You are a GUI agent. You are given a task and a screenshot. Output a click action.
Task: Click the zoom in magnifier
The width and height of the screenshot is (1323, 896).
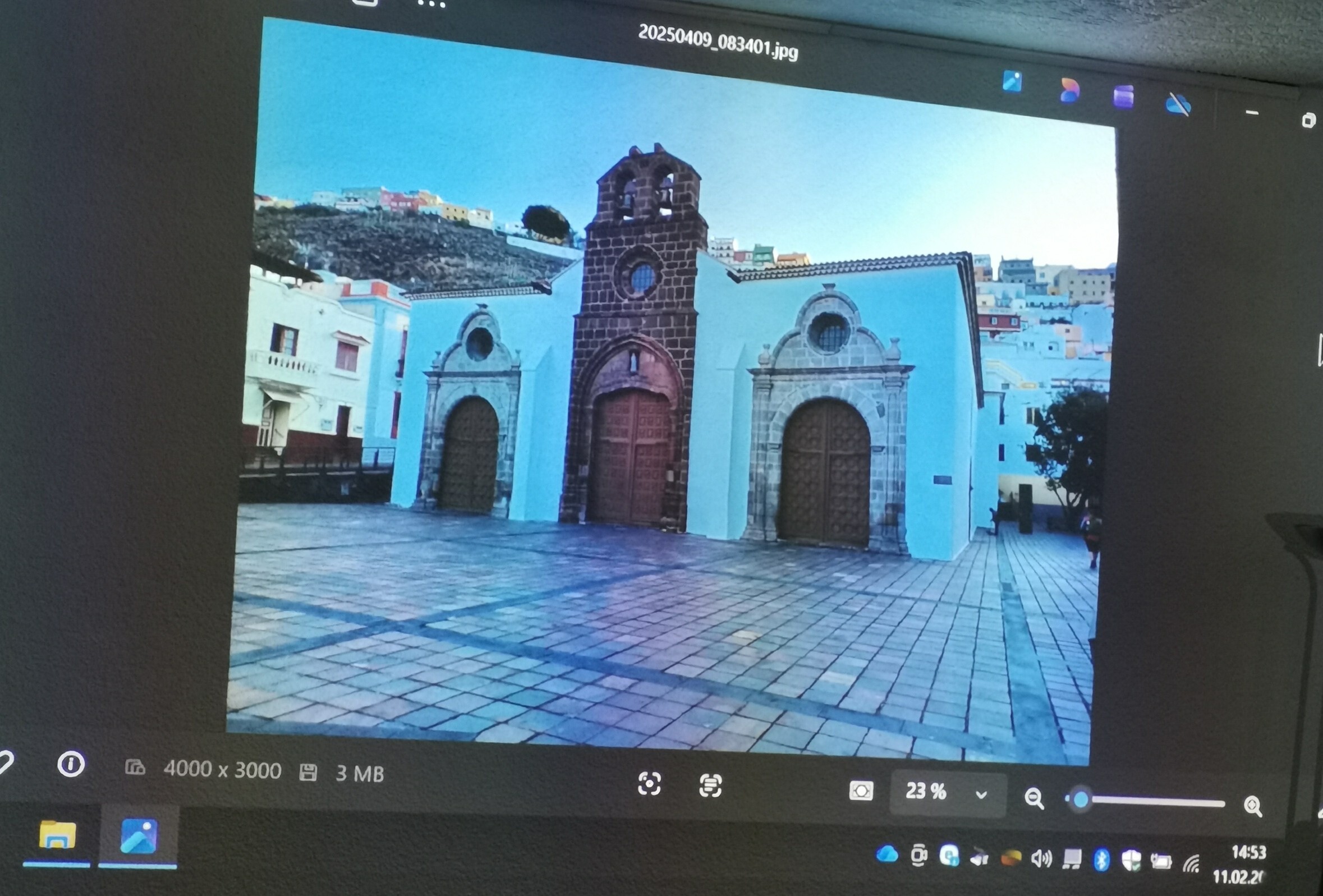(1253, 806)
